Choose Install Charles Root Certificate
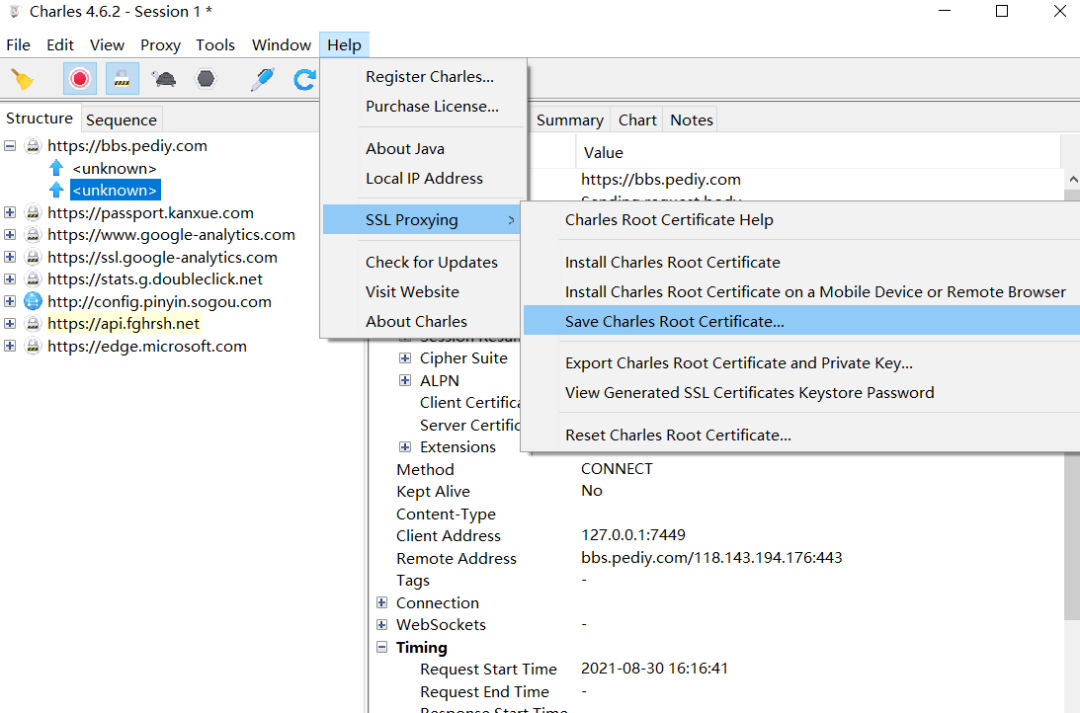The height and width of the screenshot is (713, 1080). (x=802, y=262)
